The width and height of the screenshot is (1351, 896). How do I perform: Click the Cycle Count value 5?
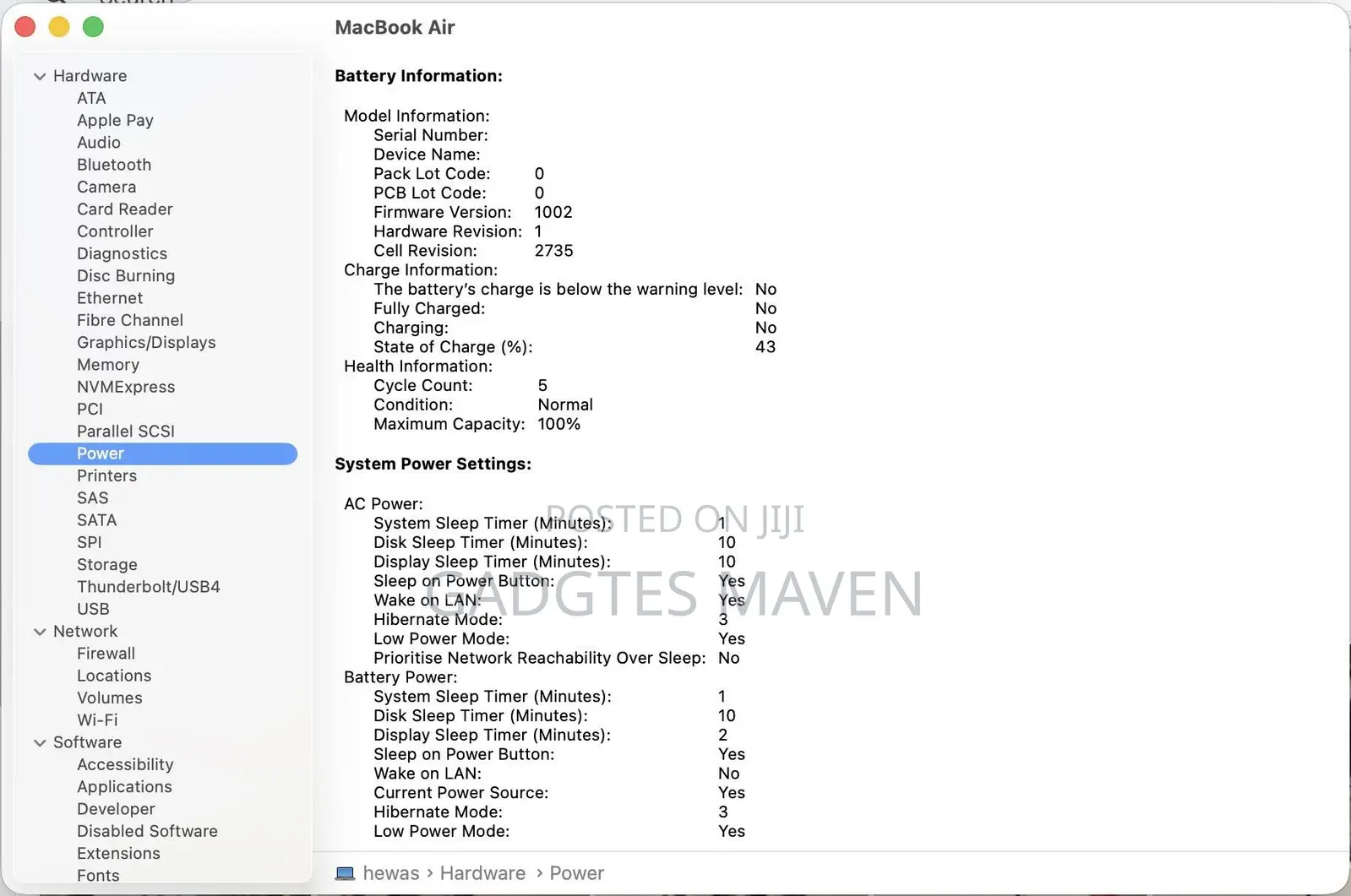[542, 386]
